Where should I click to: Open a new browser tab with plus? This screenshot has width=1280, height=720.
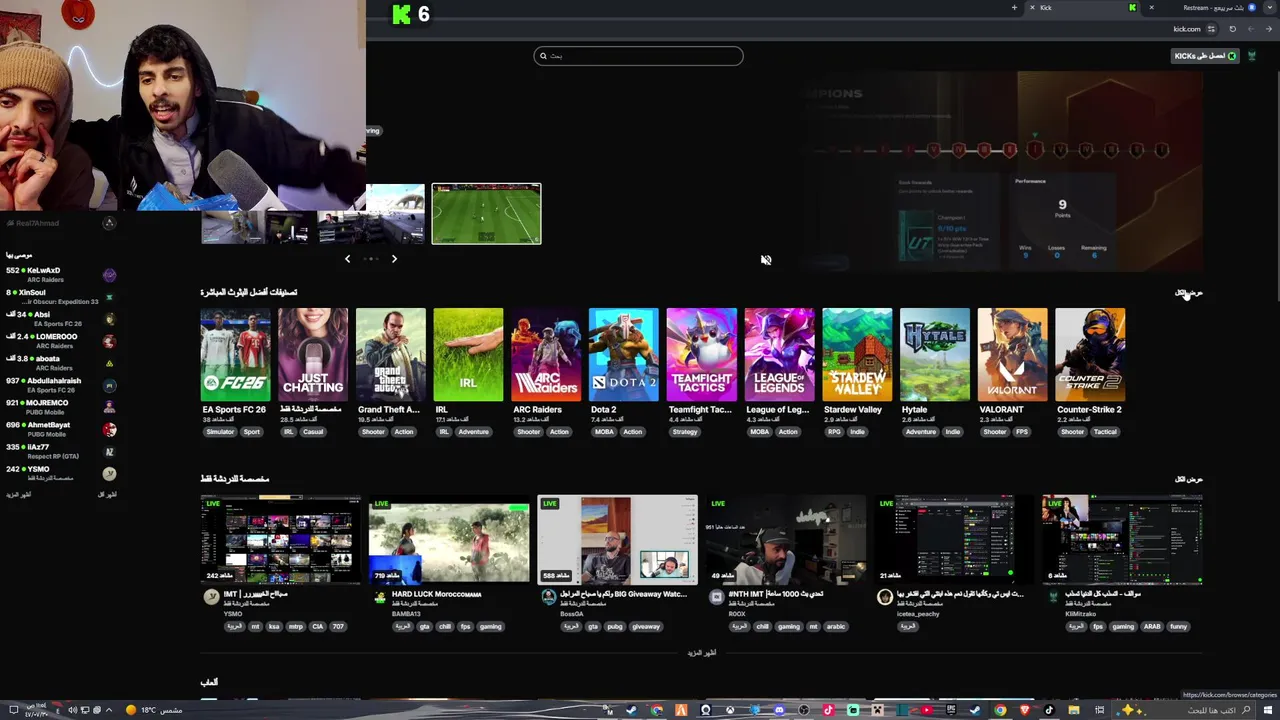[1014, 8]
